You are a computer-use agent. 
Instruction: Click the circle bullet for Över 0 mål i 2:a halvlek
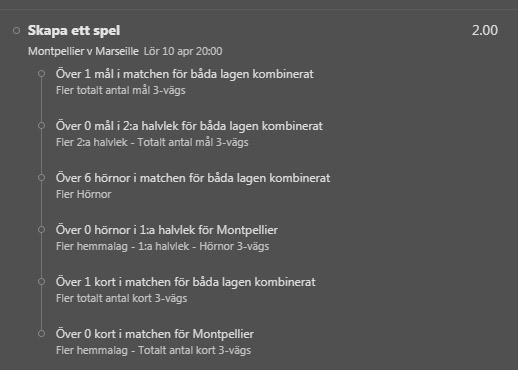pos(41,126)
